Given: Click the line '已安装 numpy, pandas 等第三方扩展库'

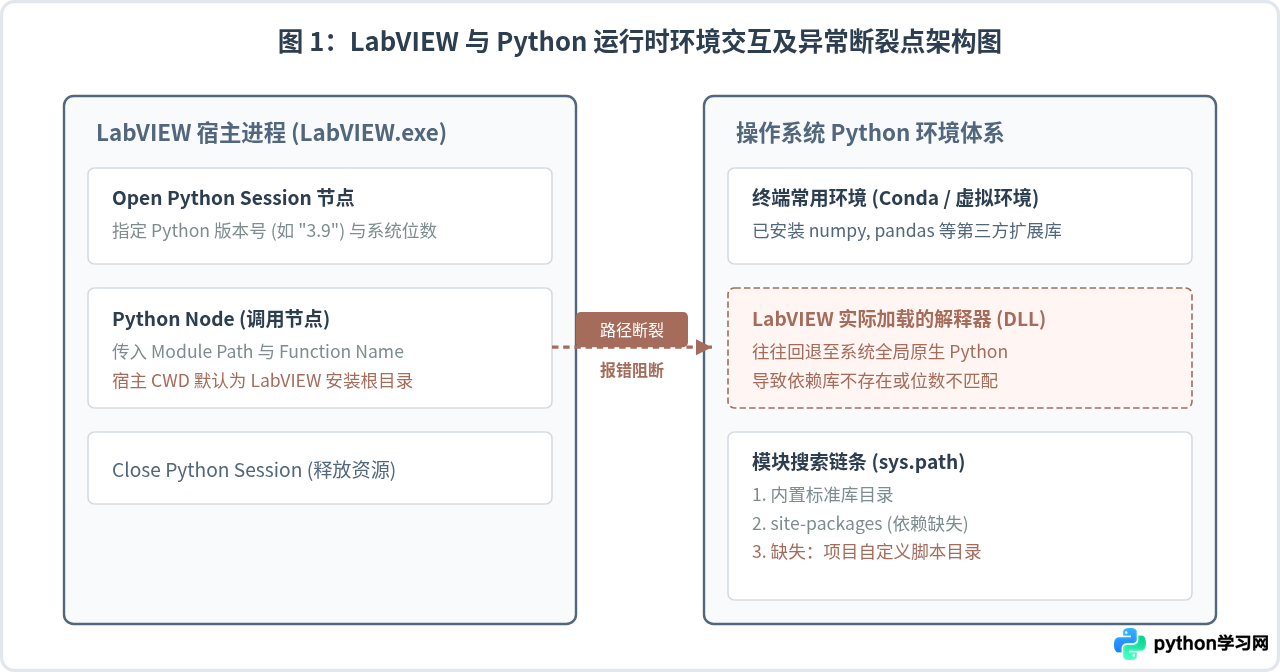Looking at the screenshot, I should pos(907,231).
